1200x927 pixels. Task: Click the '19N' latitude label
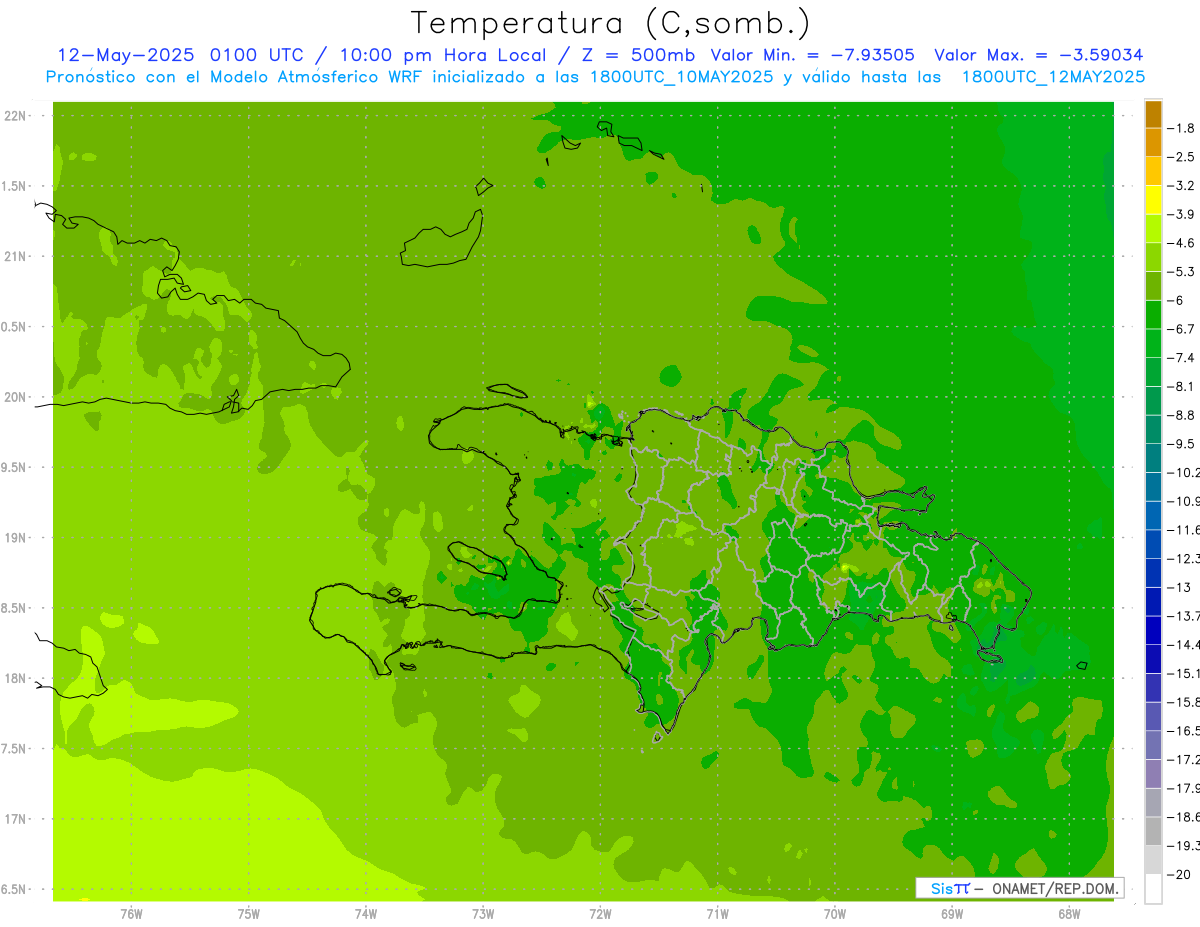(x=16, y=538)
